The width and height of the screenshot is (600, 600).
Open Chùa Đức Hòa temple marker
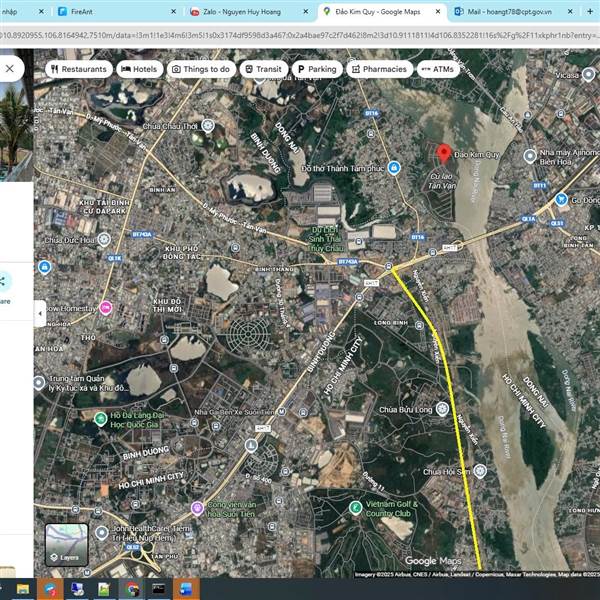pos(104,240)
